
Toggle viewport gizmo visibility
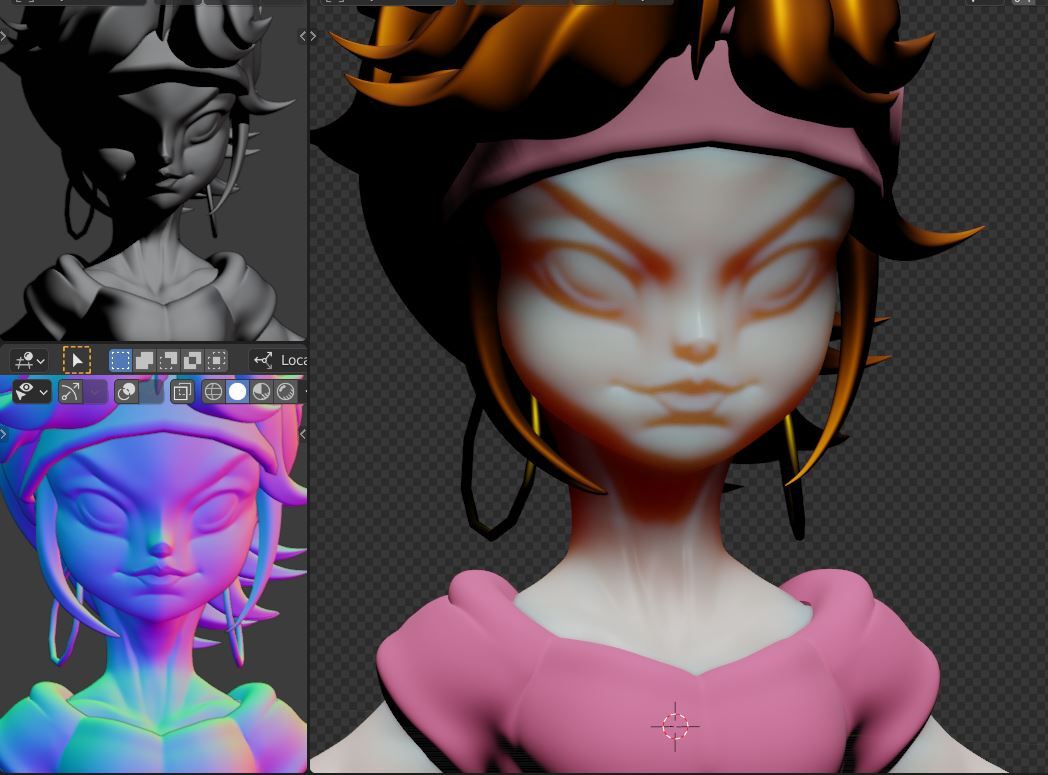click(x=70, y=392)
